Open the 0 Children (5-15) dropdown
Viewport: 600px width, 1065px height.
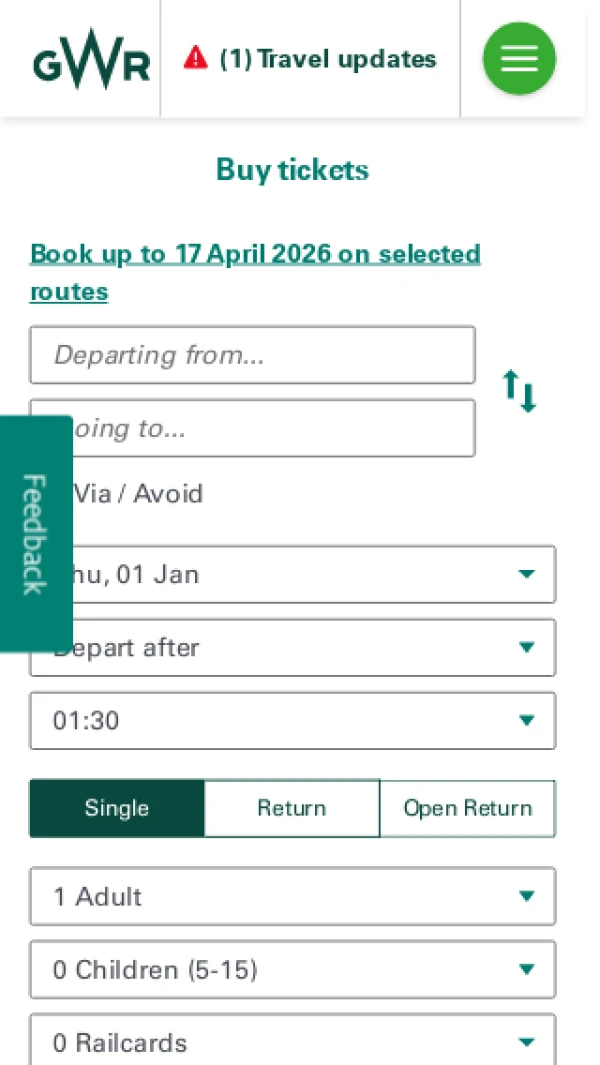click(x=292, y=970)
